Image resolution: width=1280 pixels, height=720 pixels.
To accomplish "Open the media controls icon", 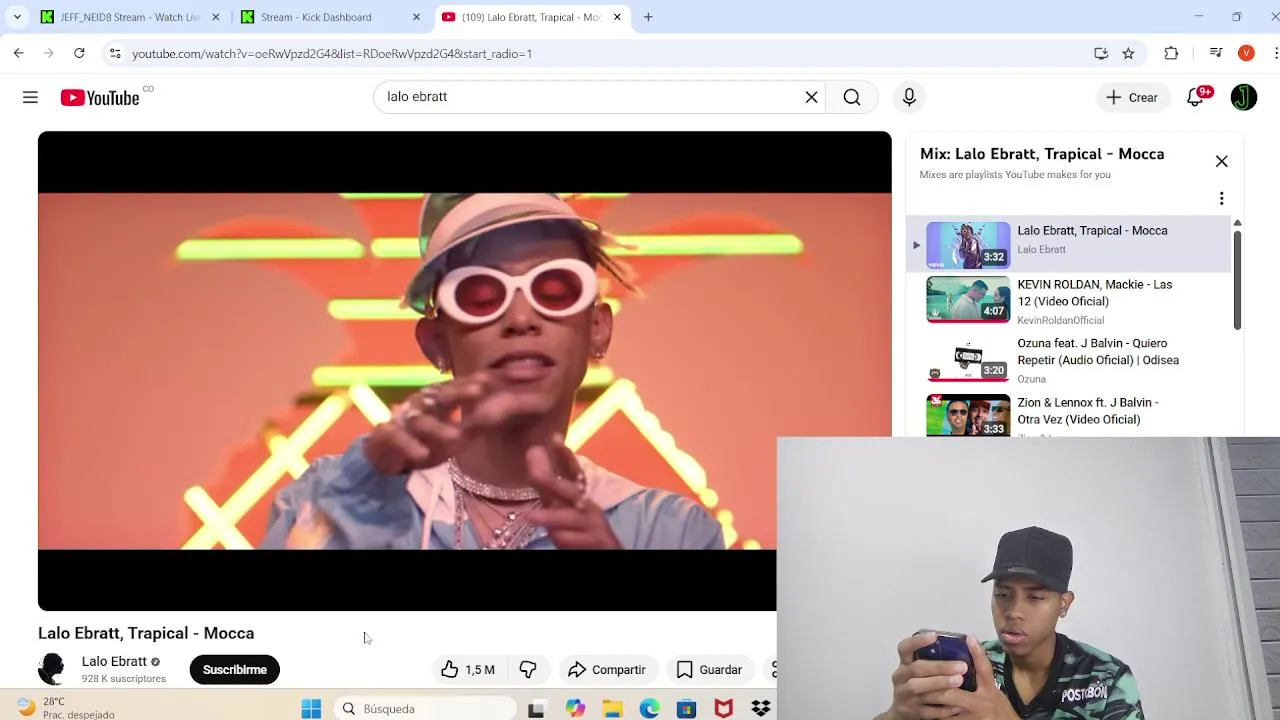I will click(1216, 53).
